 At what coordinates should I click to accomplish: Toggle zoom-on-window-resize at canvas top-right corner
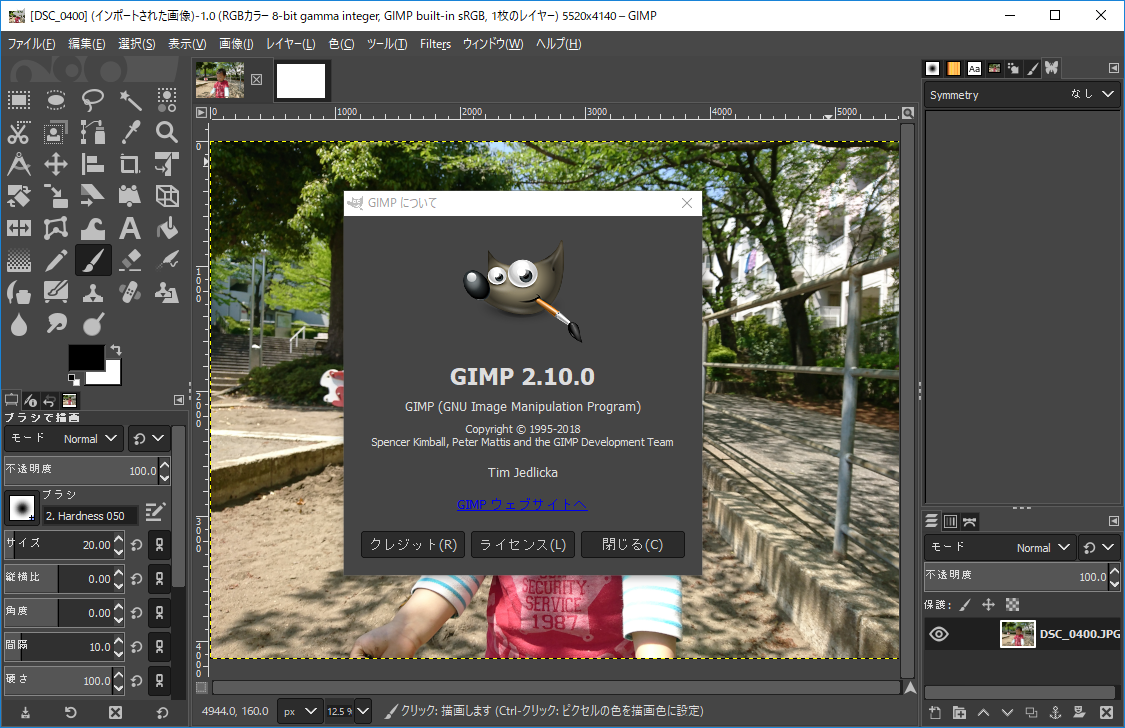point(908,113)
